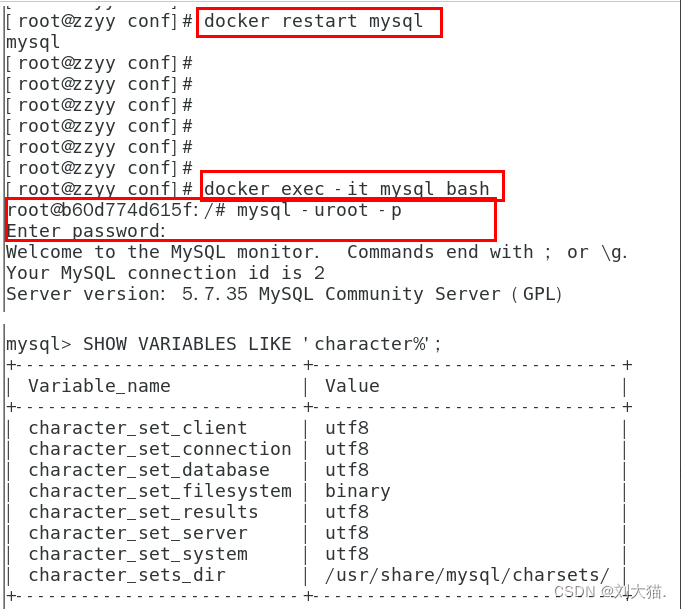Click the character_set_filesystem variable name
This screenshot has height=609, width=681.
[x=160, y=491]
